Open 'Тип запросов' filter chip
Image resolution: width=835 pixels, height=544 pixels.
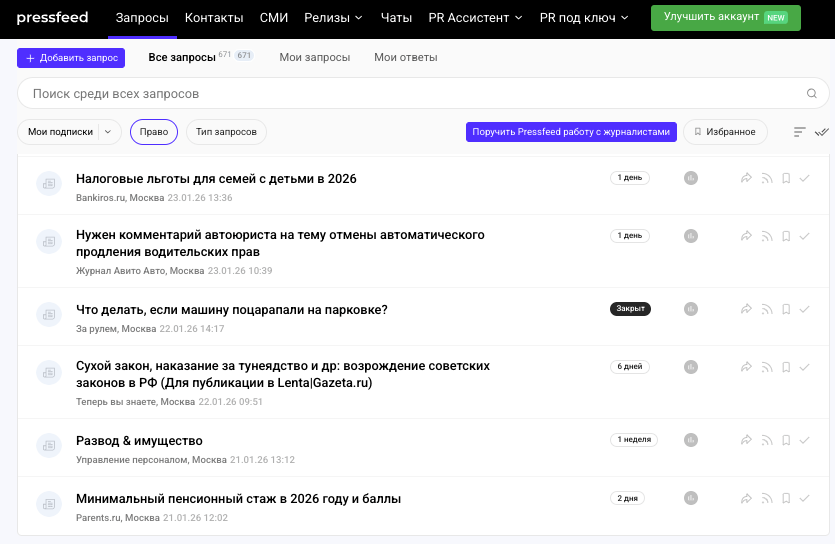[226, 132]
